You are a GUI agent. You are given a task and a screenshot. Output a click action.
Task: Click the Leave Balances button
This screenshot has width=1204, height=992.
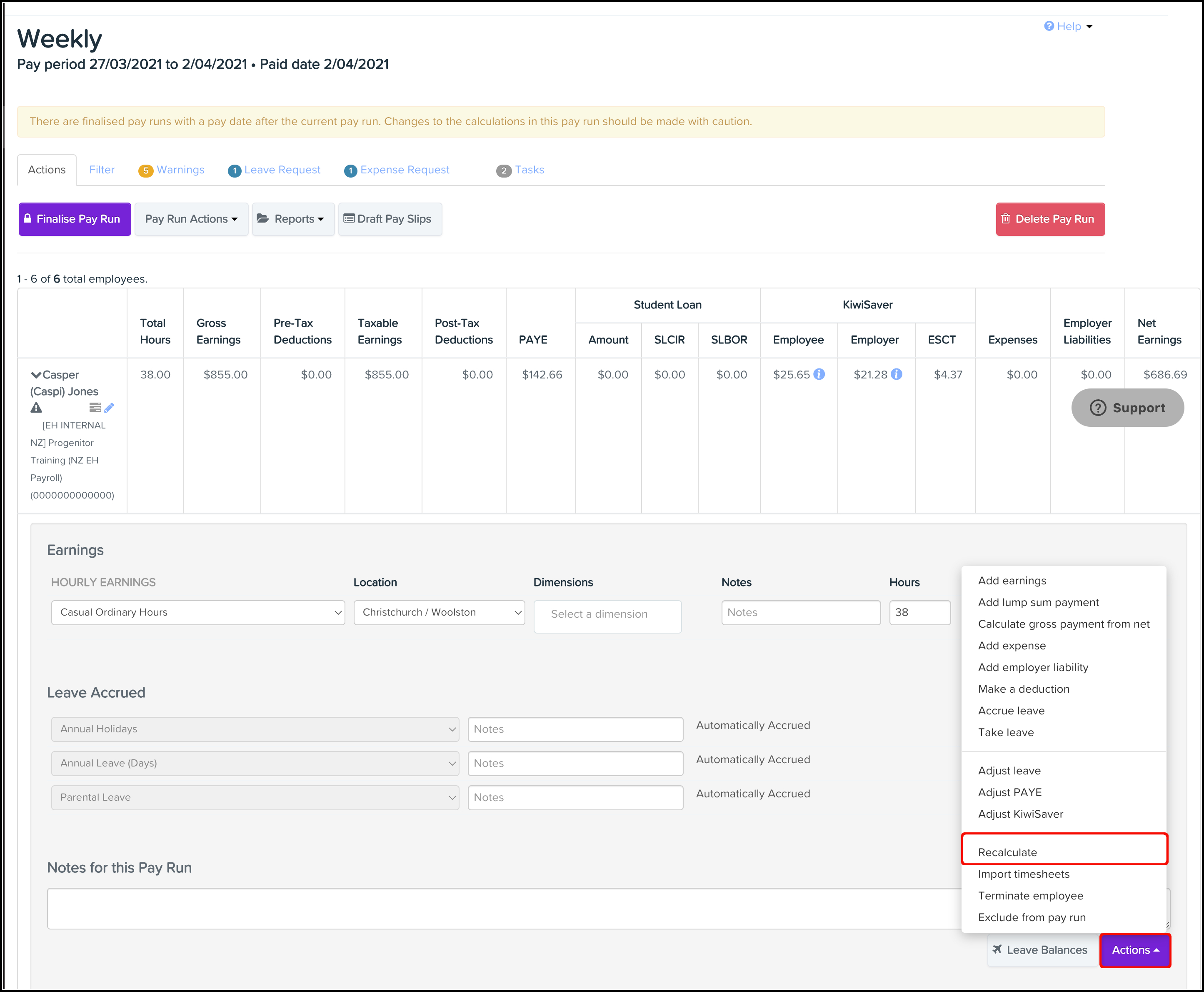pos(1040,950)
